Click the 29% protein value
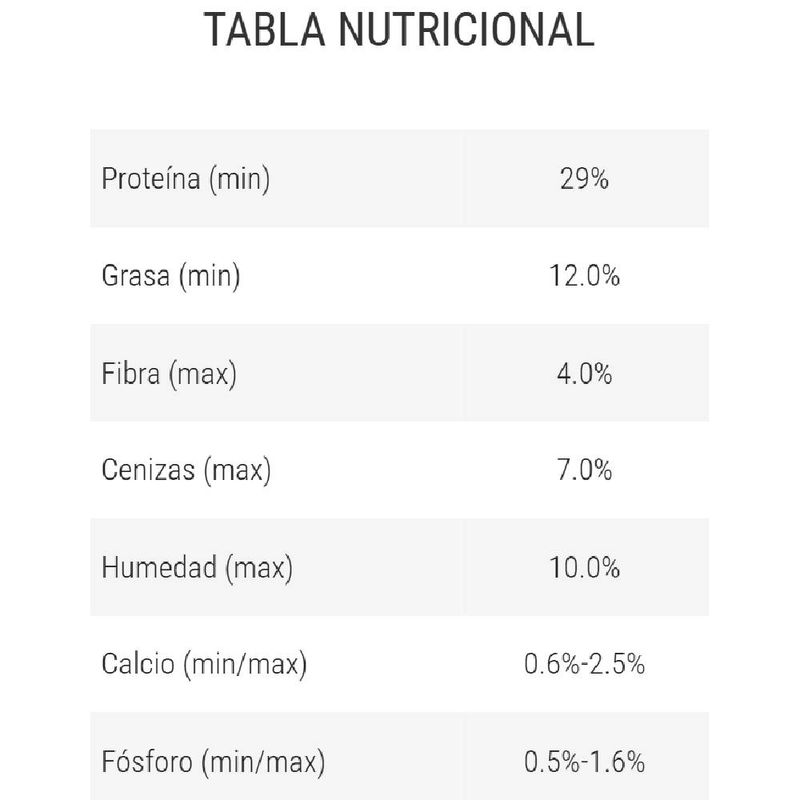800x800 pixels. click(584, 179)
